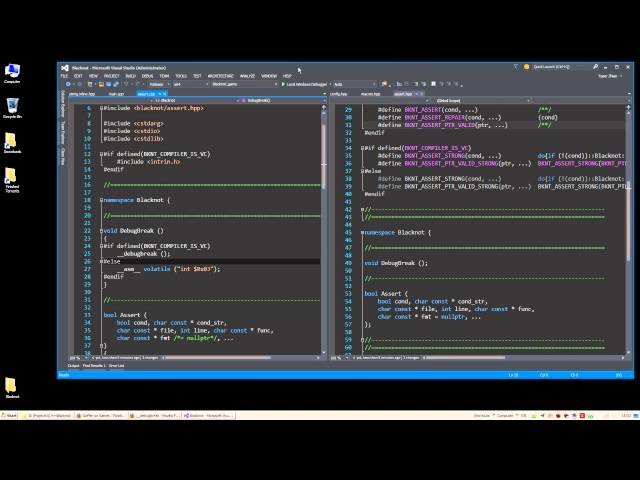Click the notifications flag icon in title bar
The height and width of the screenshot is (480, 640).
[518, 66]
